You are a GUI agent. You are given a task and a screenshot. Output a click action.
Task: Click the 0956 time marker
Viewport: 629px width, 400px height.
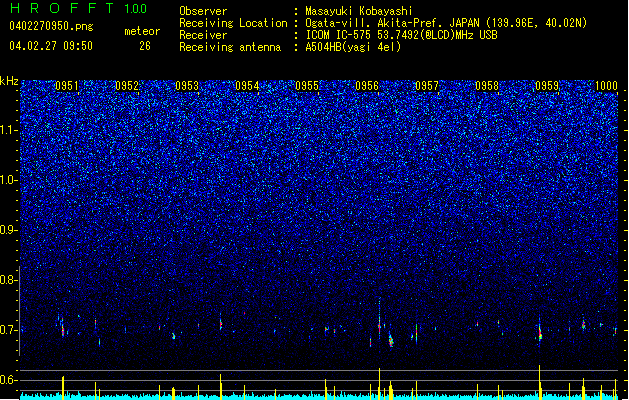click(367, 86)
